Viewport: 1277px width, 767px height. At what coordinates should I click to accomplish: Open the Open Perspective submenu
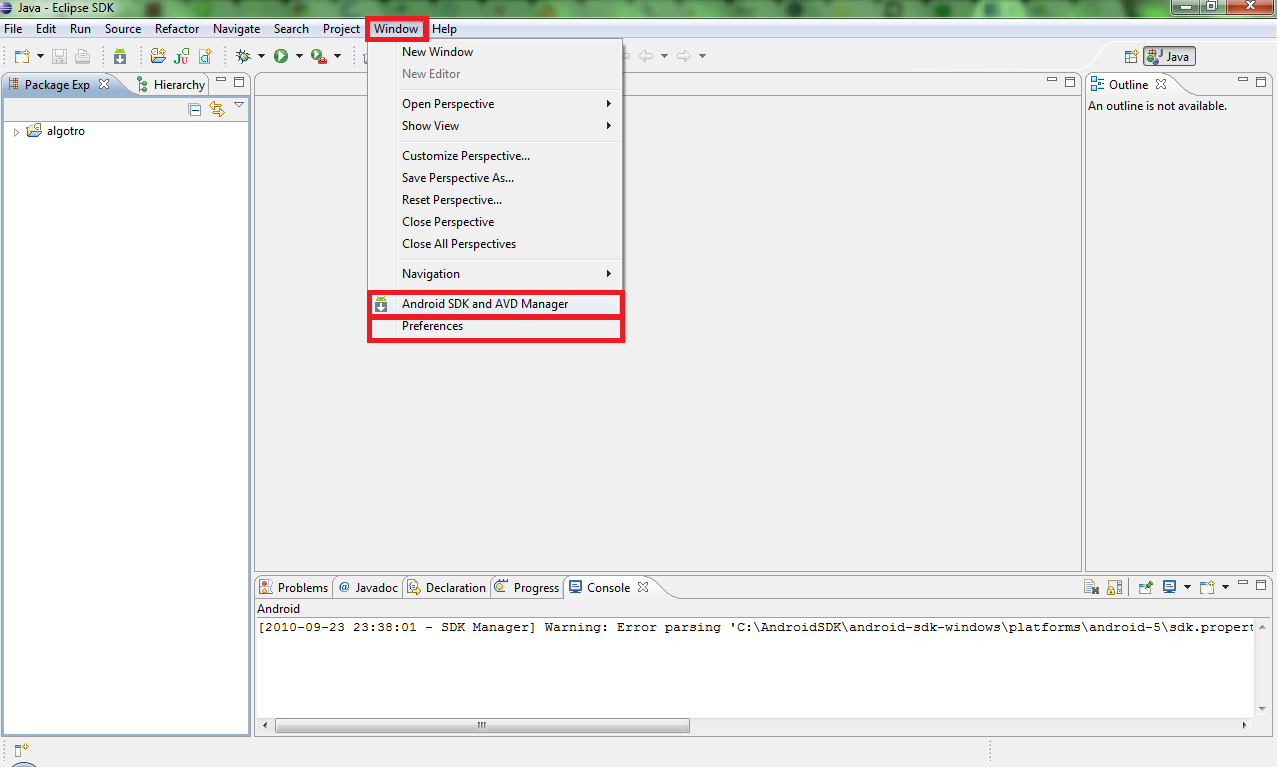point(496,104)
